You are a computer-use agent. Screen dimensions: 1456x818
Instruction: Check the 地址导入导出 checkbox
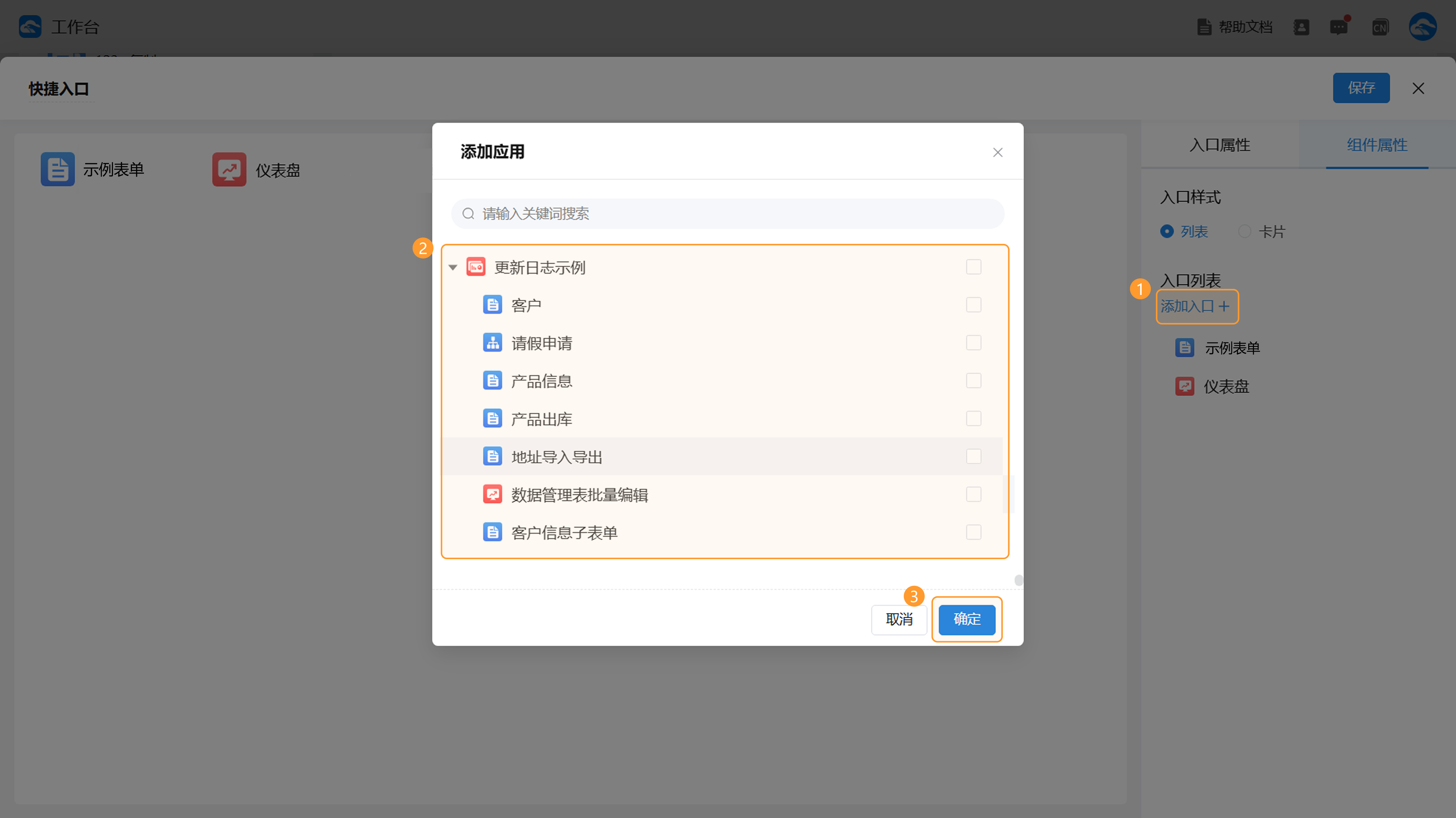coord(973,456)
